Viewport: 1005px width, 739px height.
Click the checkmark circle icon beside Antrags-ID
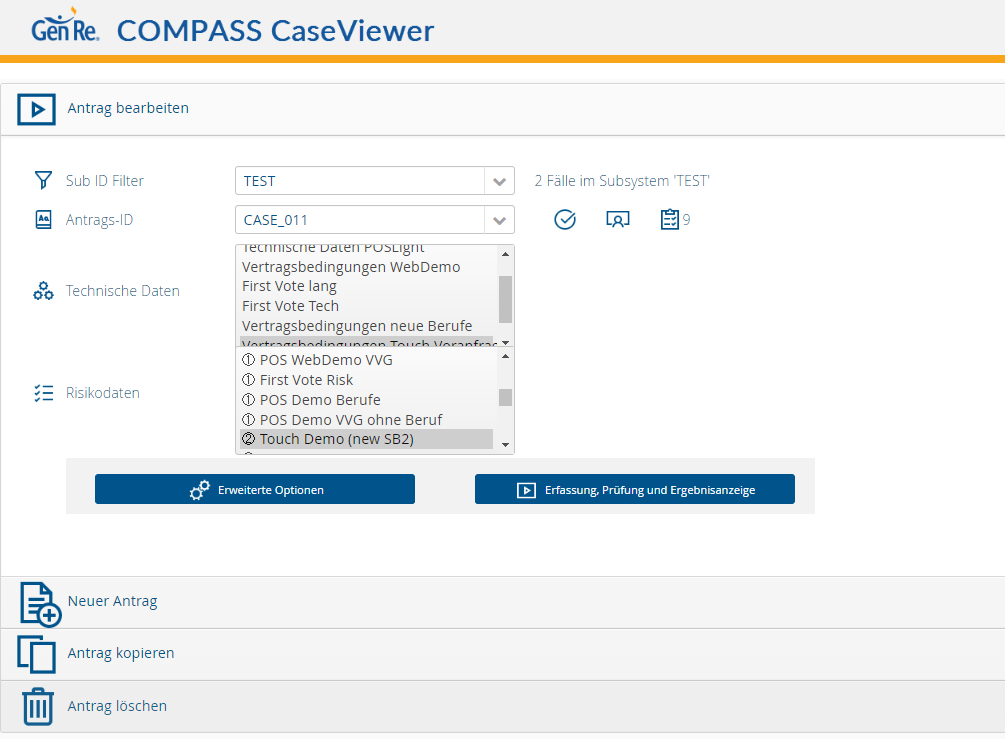click(565, 220)
